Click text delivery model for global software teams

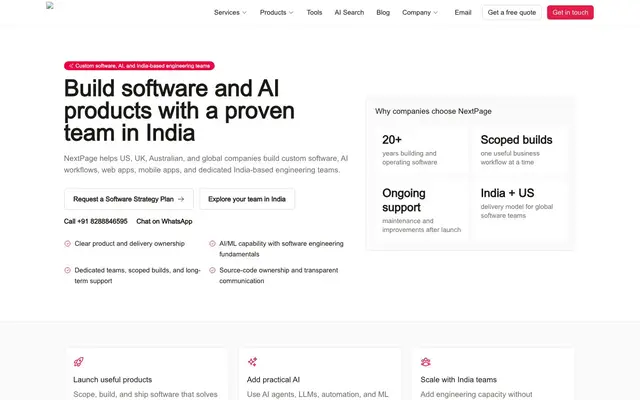coord(516,211)
